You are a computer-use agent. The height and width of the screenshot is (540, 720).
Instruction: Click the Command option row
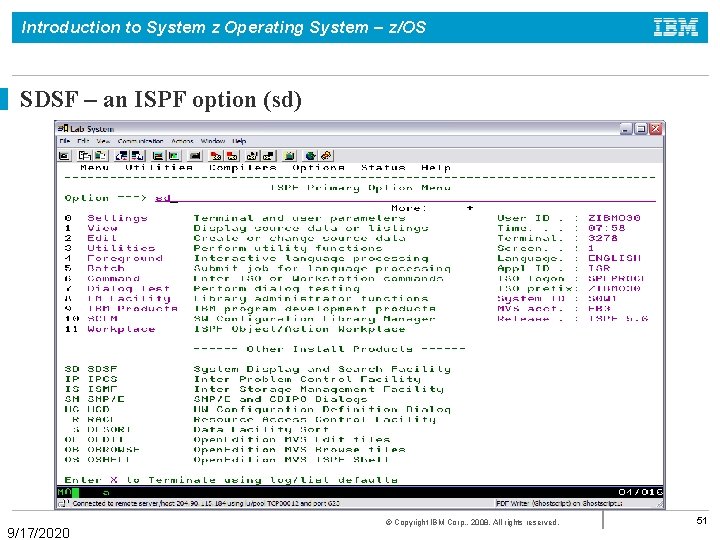pos(254,279)
